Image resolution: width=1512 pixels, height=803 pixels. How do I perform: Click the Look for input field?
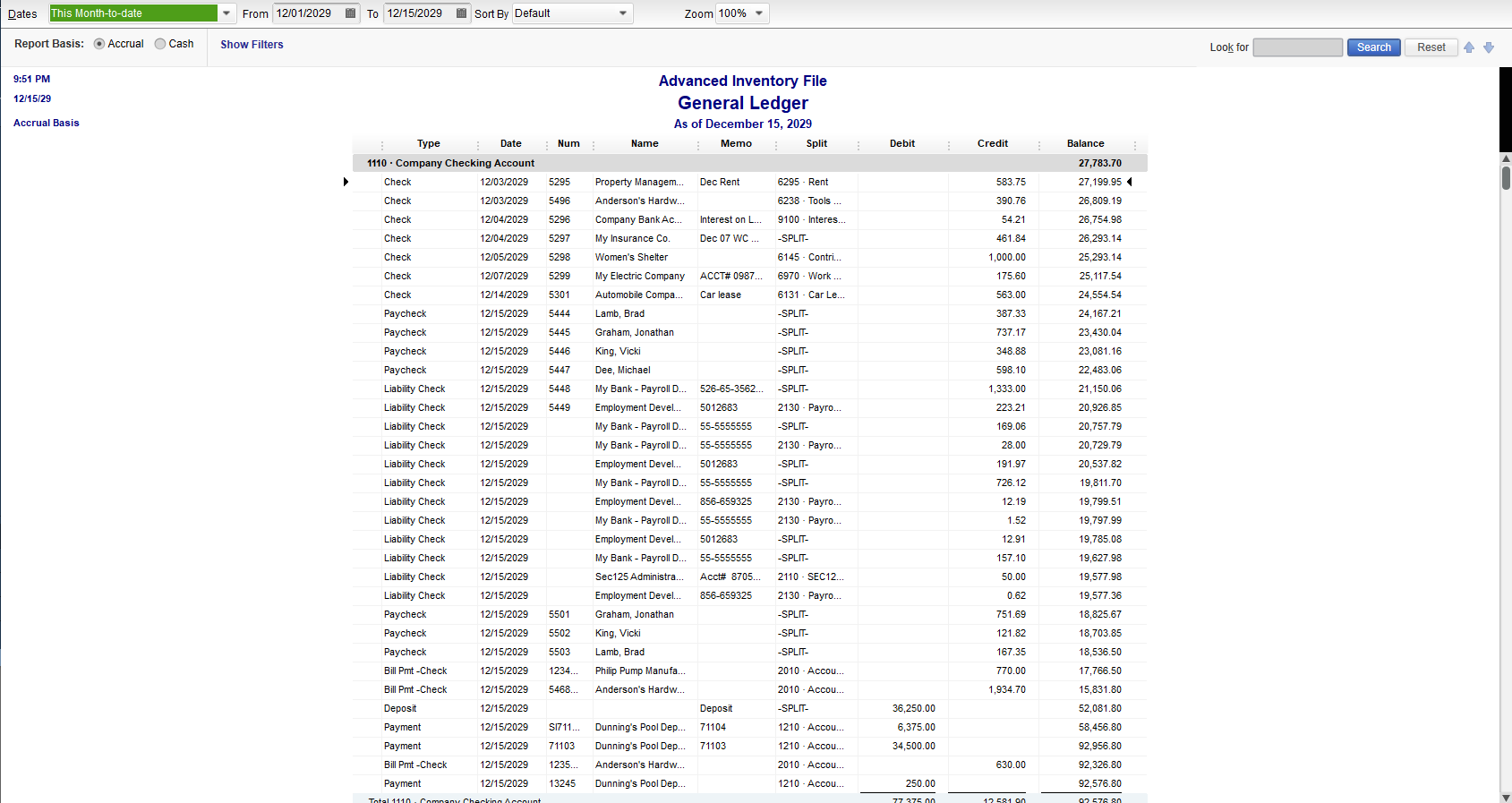[1297, 47]
